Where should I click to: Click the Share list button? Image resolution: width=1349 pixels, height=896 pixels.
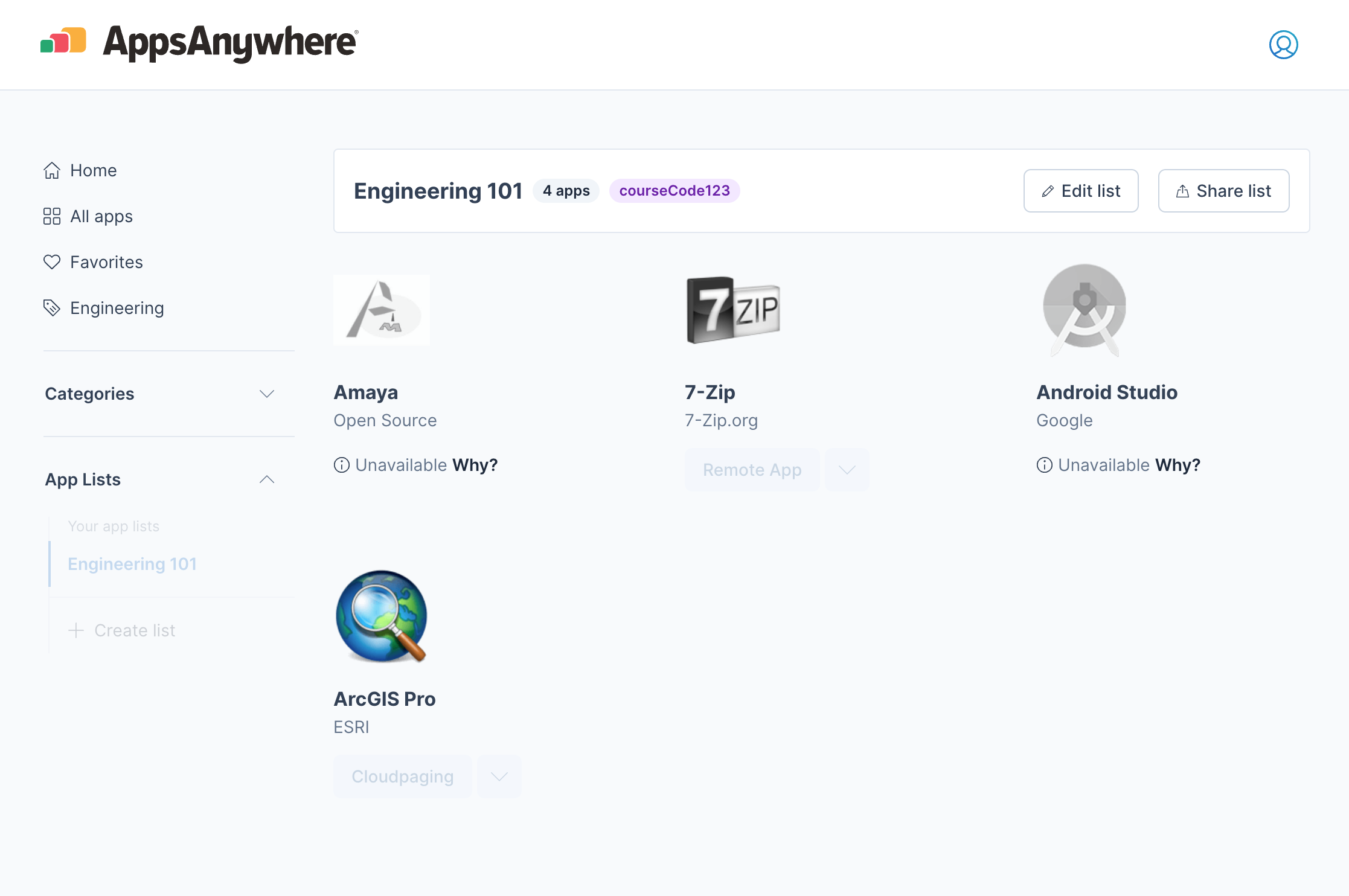[x=1223, y=191]
